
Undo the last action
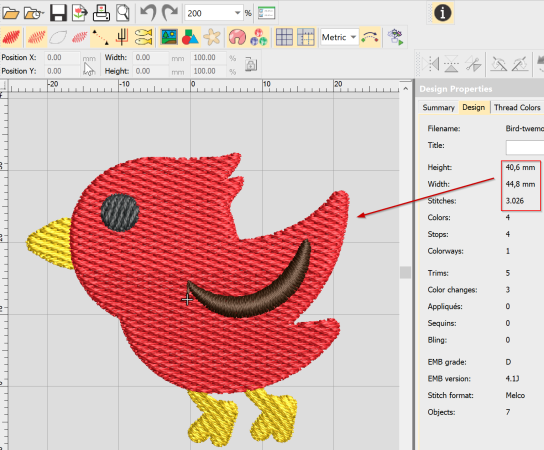(148, 13)
